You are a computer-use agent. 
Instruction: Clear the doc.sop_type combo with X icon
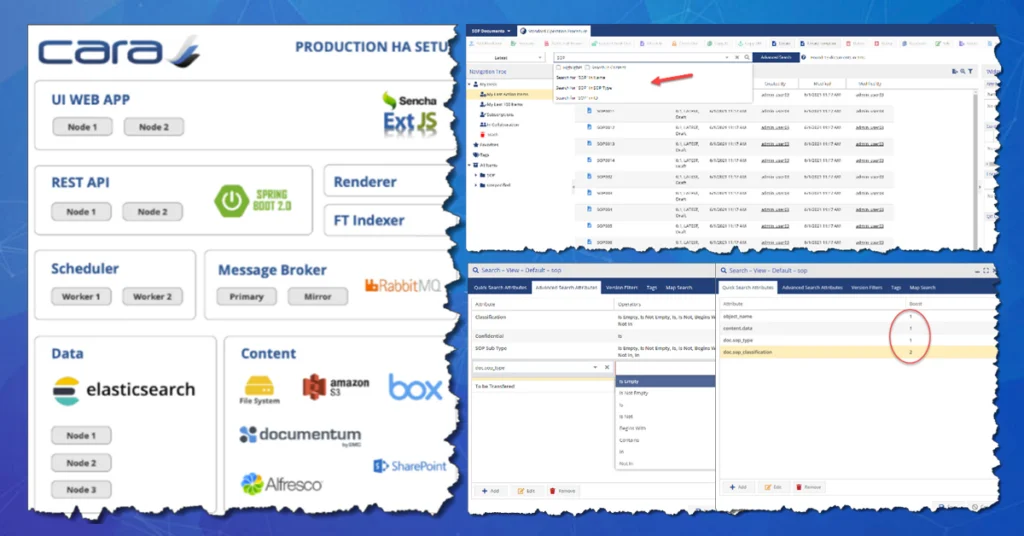tap(607, 368)
